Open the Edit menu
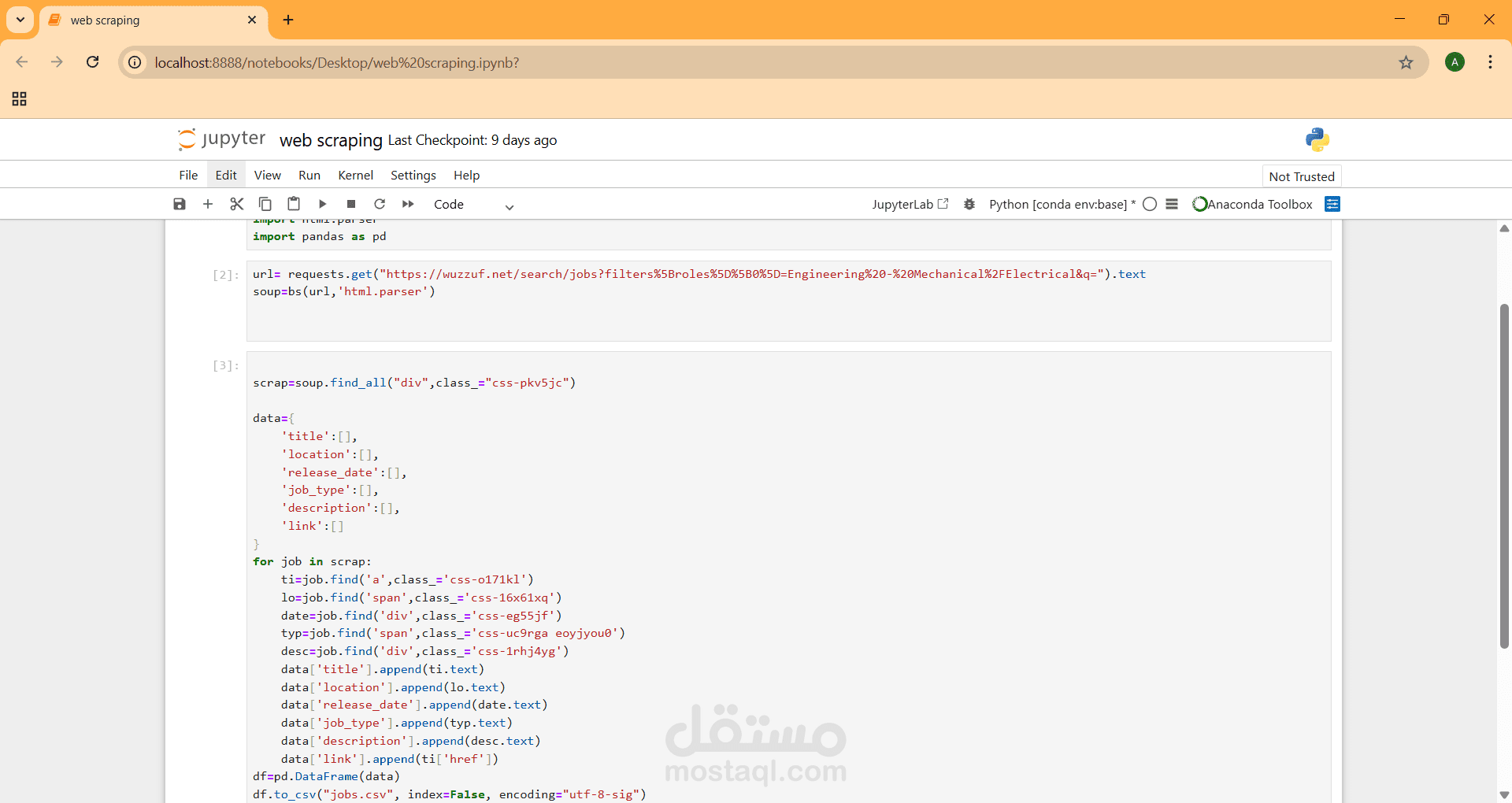The height and width of the screenshot is (803, 1512). [x=226, y=175]
